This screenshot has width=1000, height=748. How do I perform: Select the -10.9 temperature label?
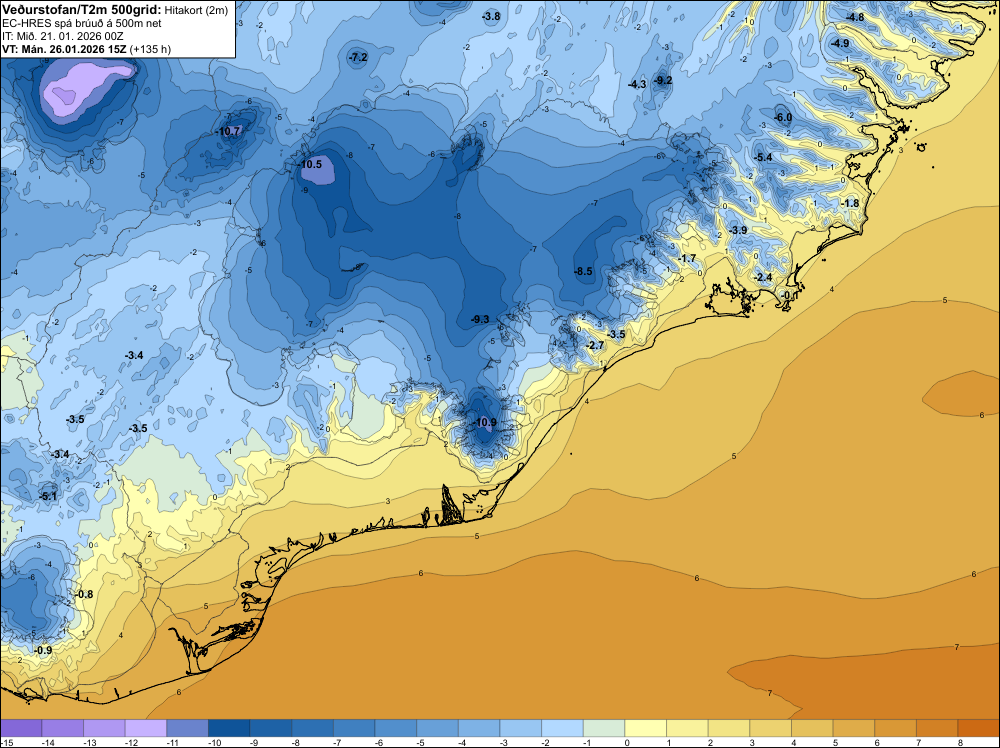tap(484, 422)
